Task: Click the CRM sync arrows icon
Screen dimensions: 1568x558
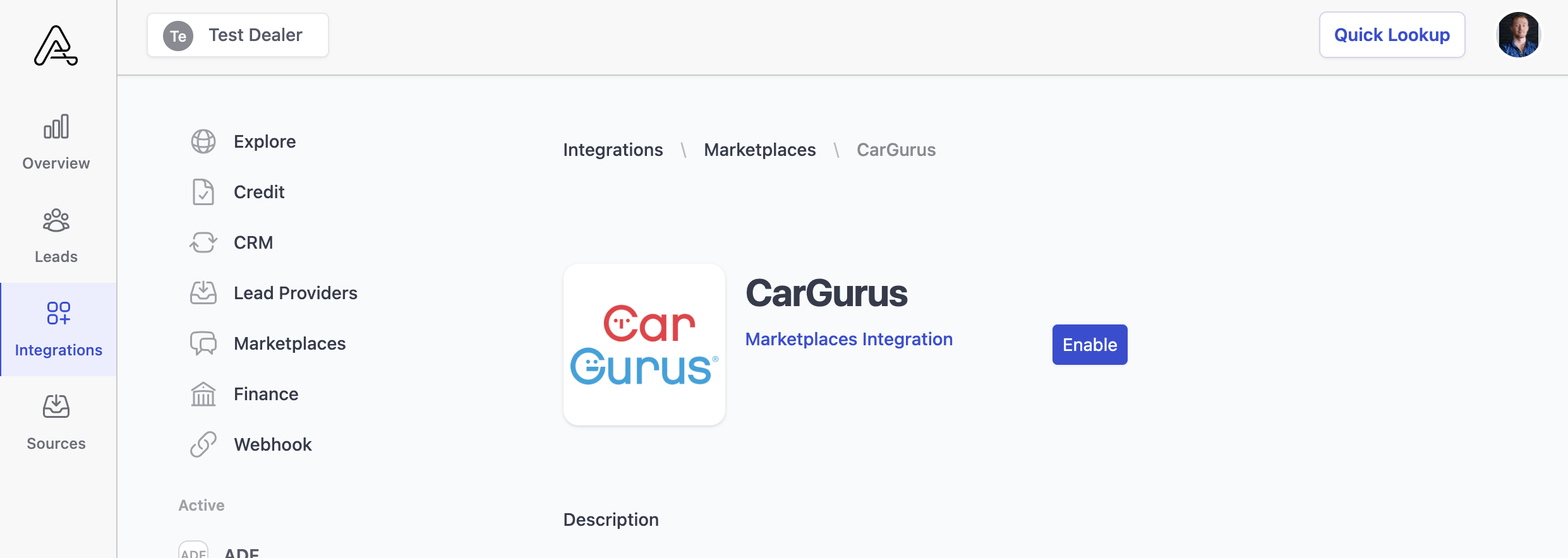Action: (x=203, y=242)
